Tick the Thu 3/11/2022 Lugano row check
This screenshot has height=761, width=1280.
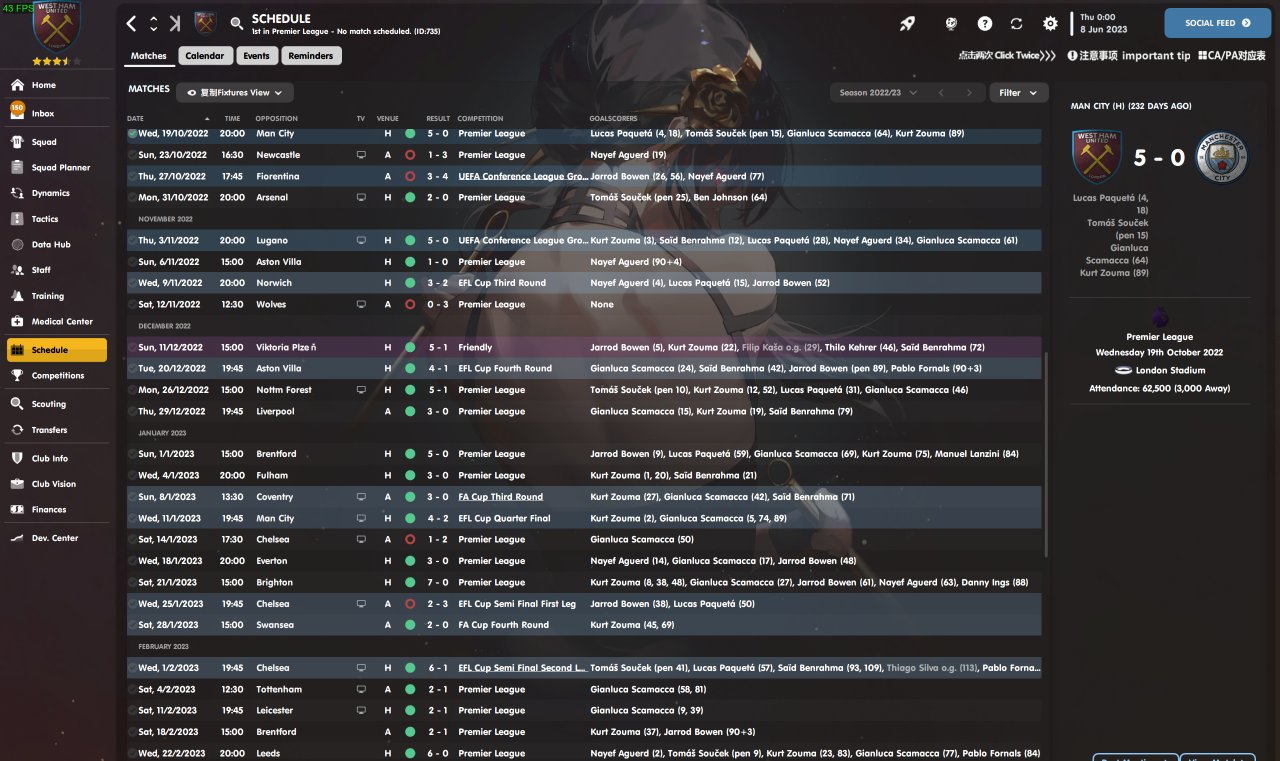(132, 241)
